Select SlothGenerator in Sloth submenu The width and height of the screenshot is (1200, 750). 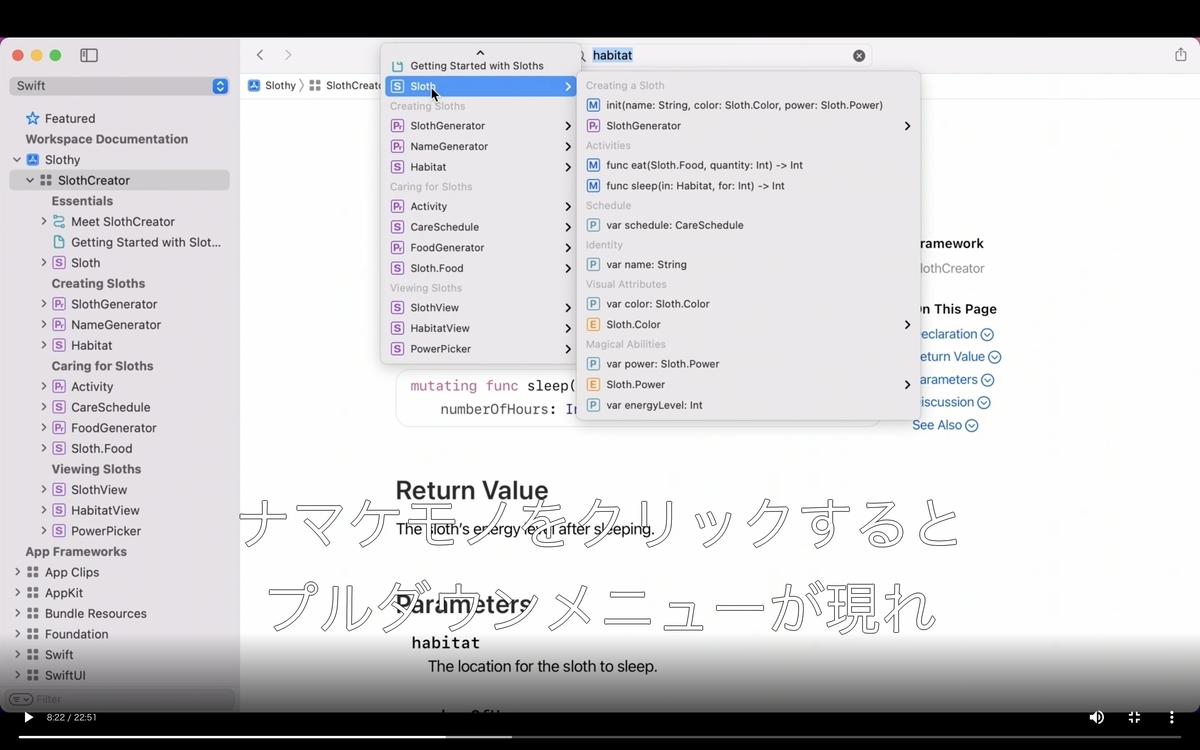pos(748,126)
